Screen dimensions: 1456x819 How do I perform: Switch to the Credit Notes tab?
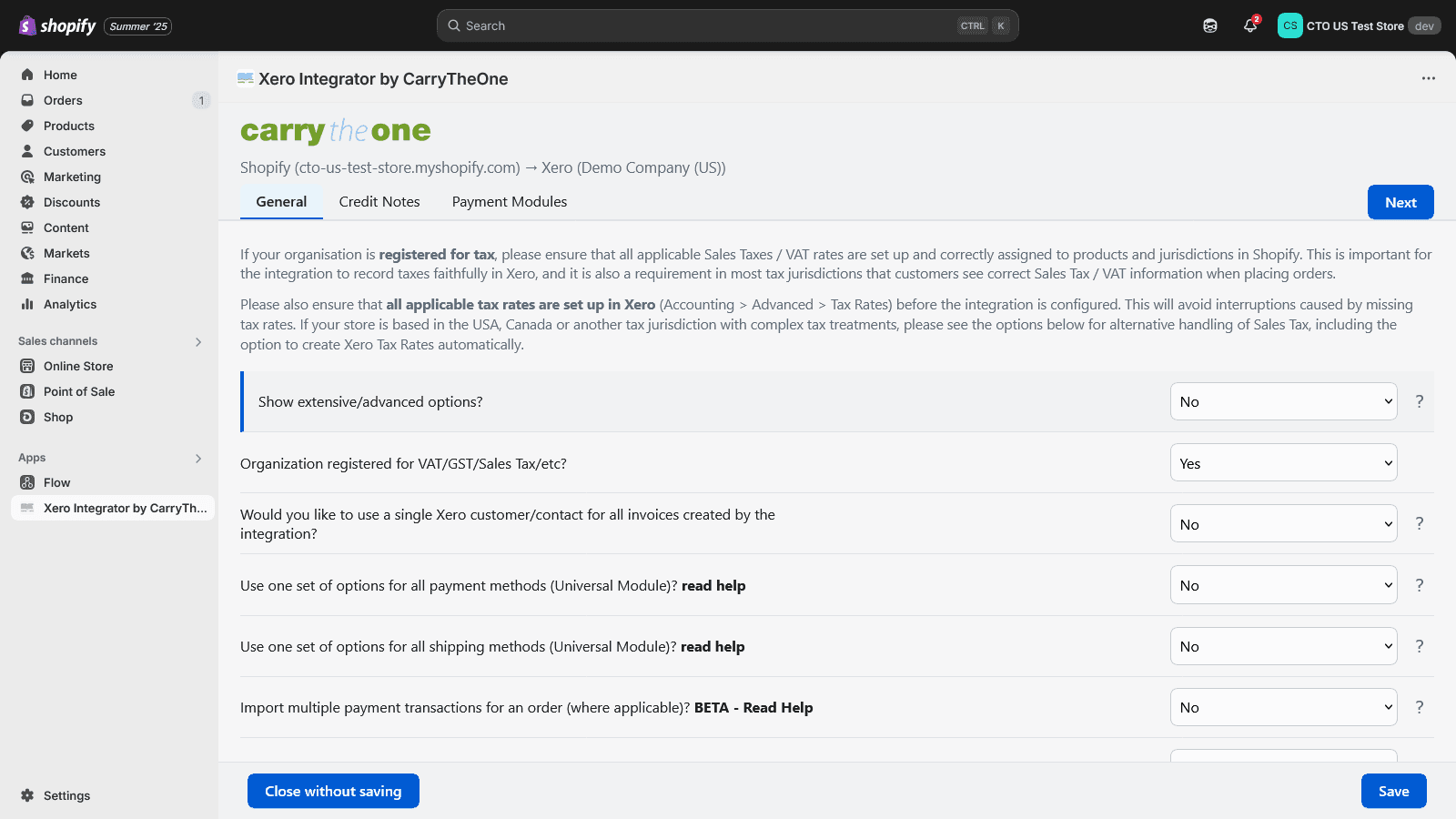click(379, 202)
